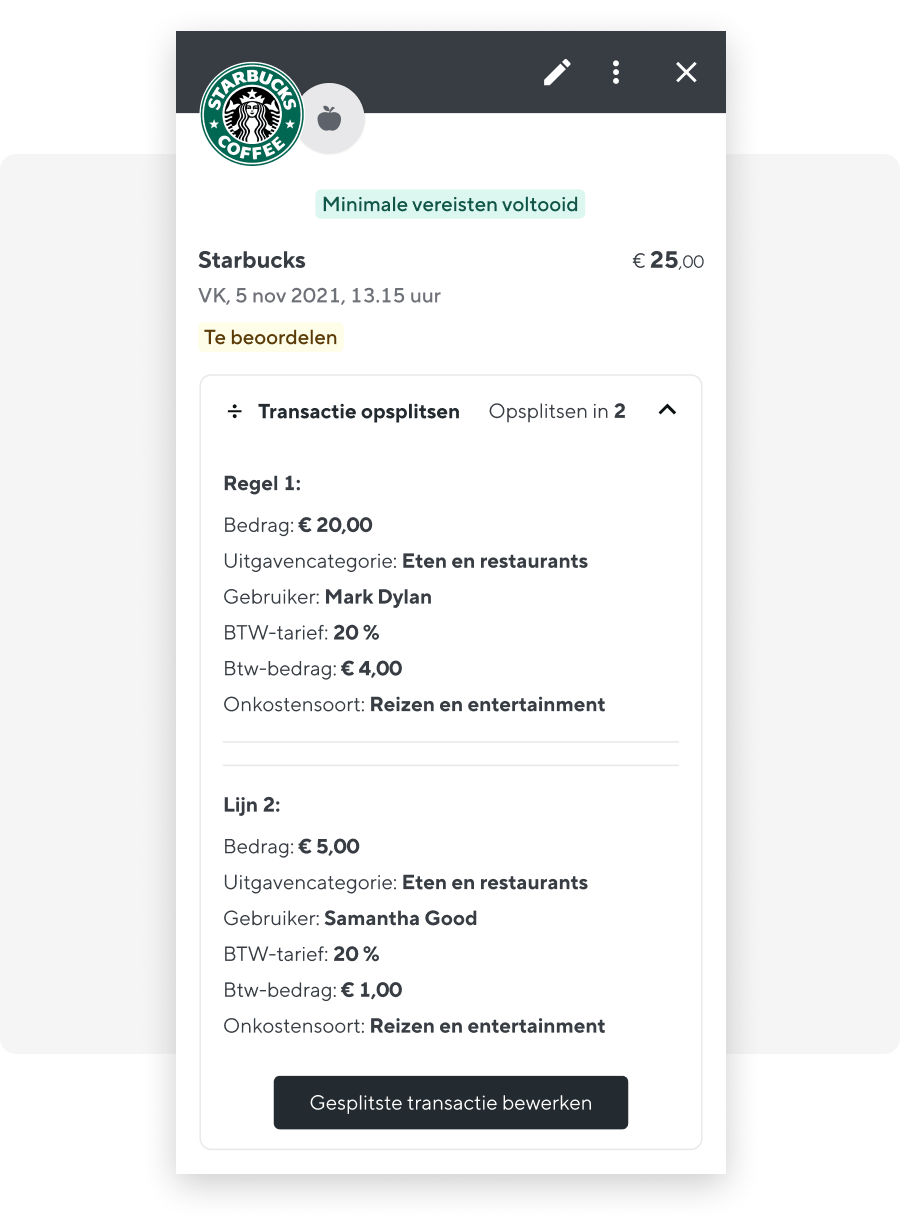Click the € 5,00 amount in Lijn 2
The image size is (900, 1223).
tap(329, 847)
